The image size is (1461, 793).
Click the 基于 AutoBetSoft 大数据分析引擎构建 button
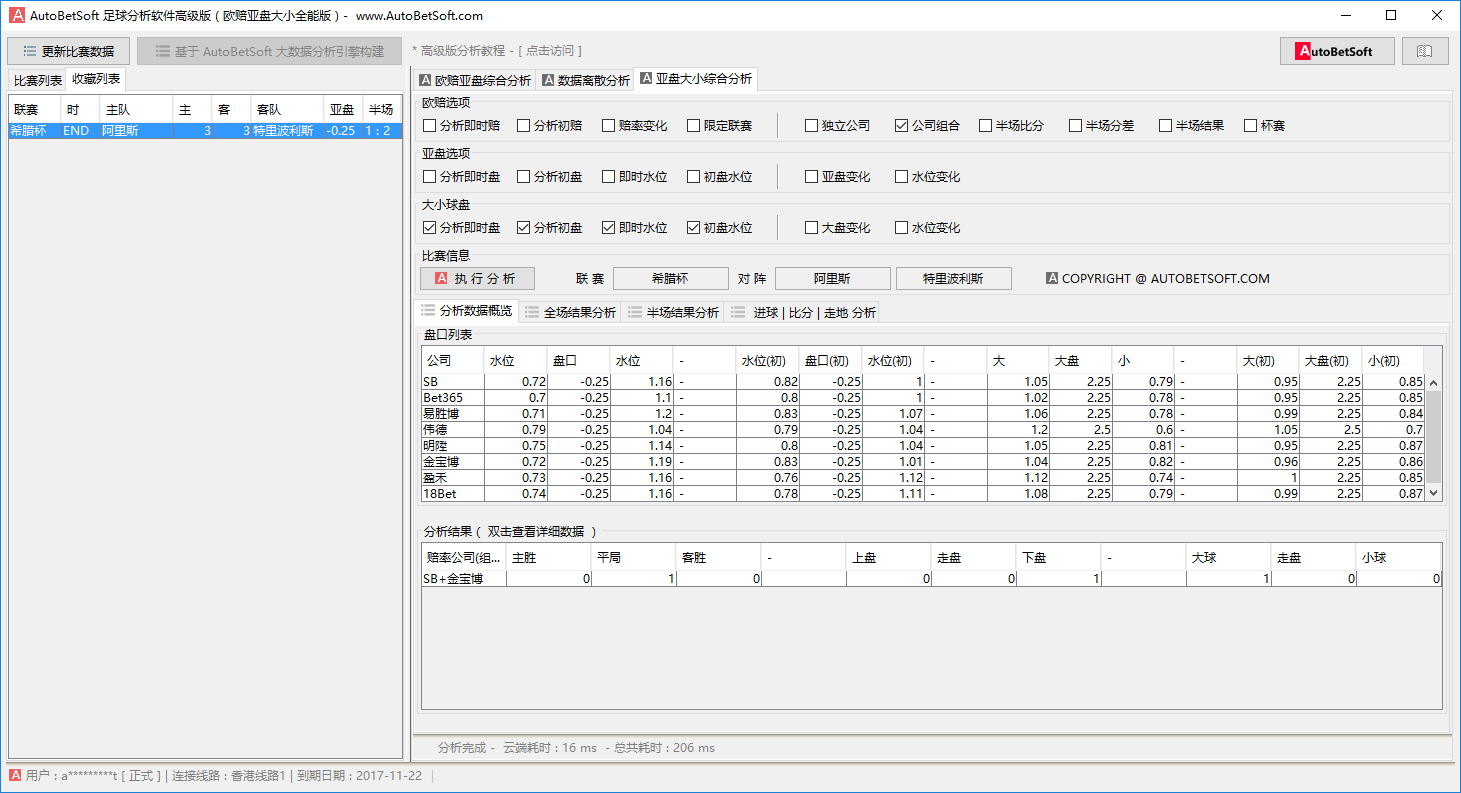click(x=270, y=51)
